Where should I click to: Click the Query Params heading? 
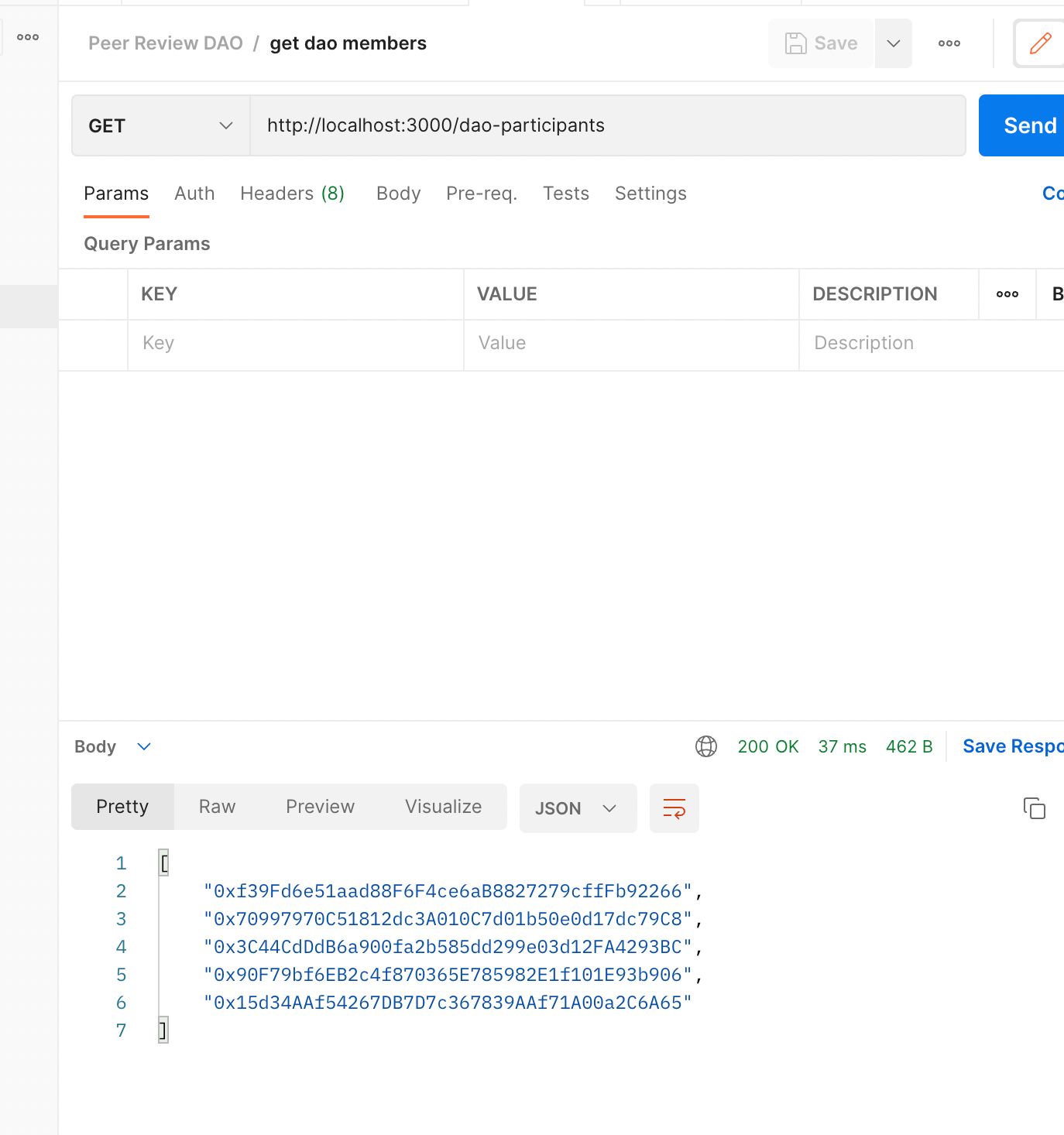tap(147, 244)
